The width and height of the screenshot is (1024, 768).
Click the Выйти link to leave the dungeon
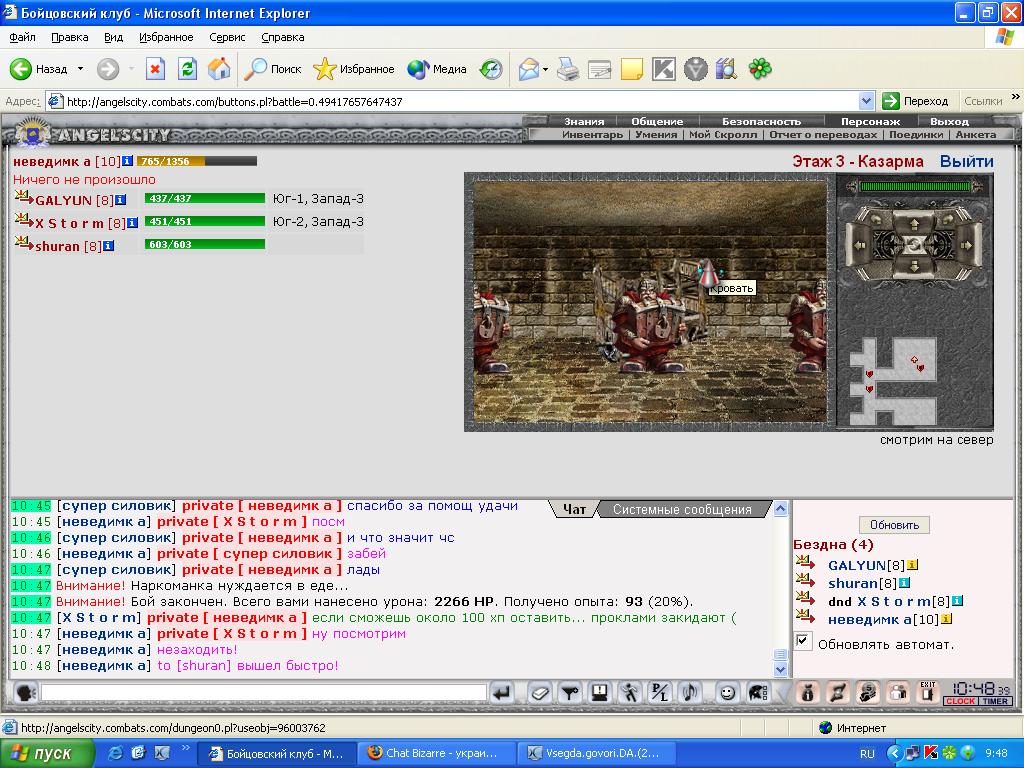pyautogui.click(x=967, y=161)
